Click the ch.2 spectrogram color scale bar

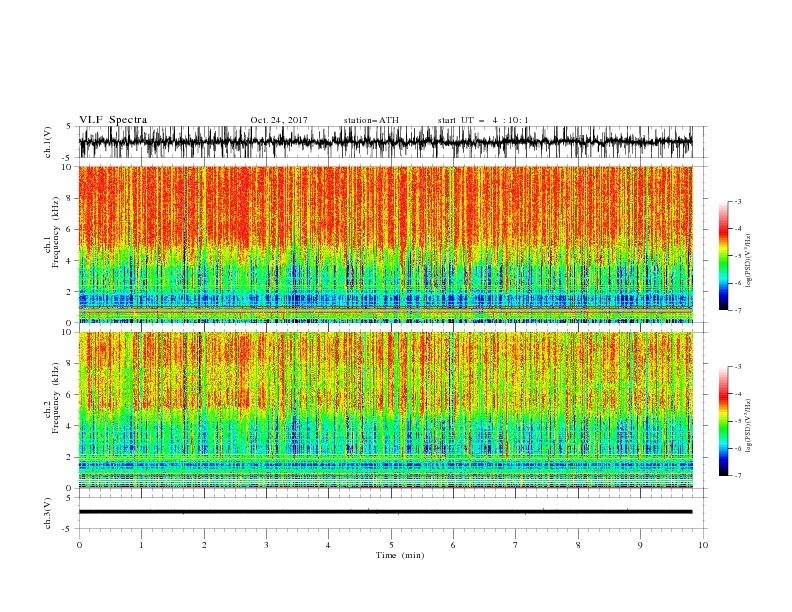coord(723,421)
